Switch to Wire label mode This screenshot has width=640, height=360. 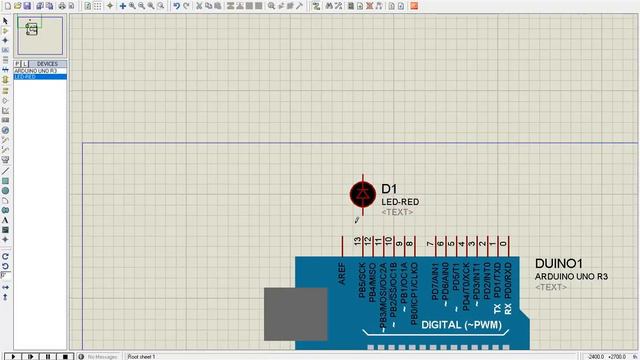[x=5, y=50]
